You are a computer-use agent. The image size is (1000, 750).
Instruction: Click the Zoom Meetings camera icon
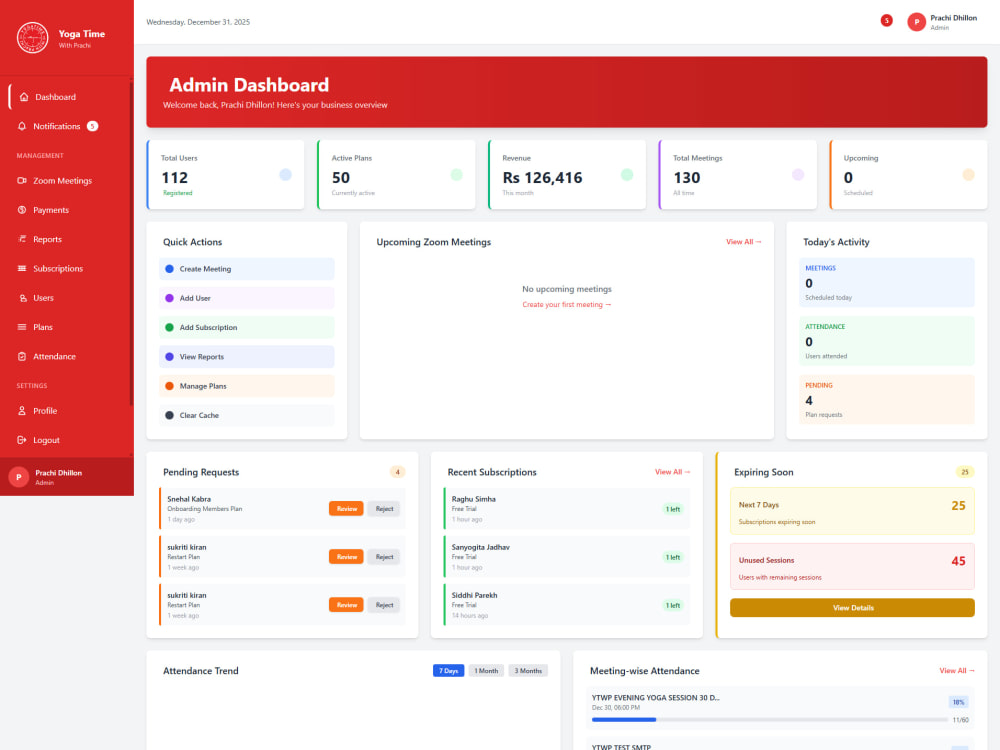tap(22, 180)
